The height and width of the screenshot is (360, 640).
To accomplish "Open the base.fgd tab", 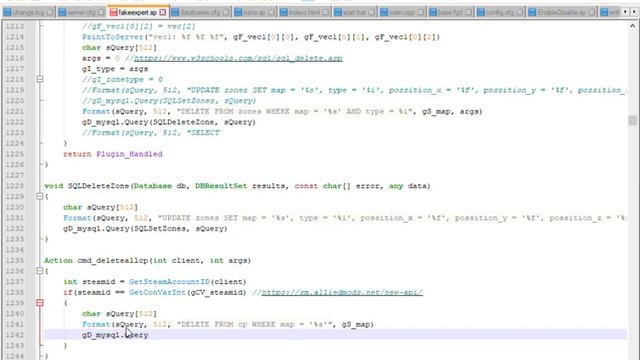I will (x=451, y=13).
